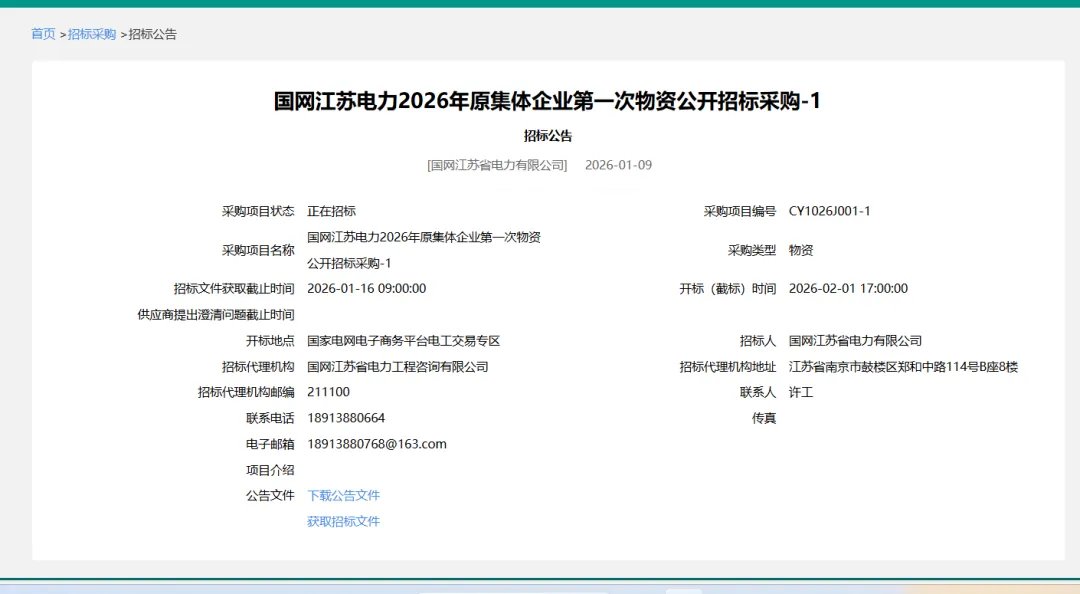The width and height of the screenshot is (1080, 594).
Task: Click the 下载公告文件 link
Action: click(343, 495)
